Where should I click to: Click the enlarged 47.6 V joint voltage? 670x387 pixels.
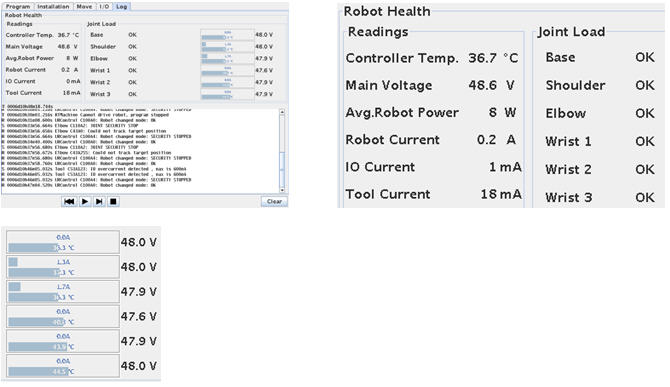pos(138,317)
